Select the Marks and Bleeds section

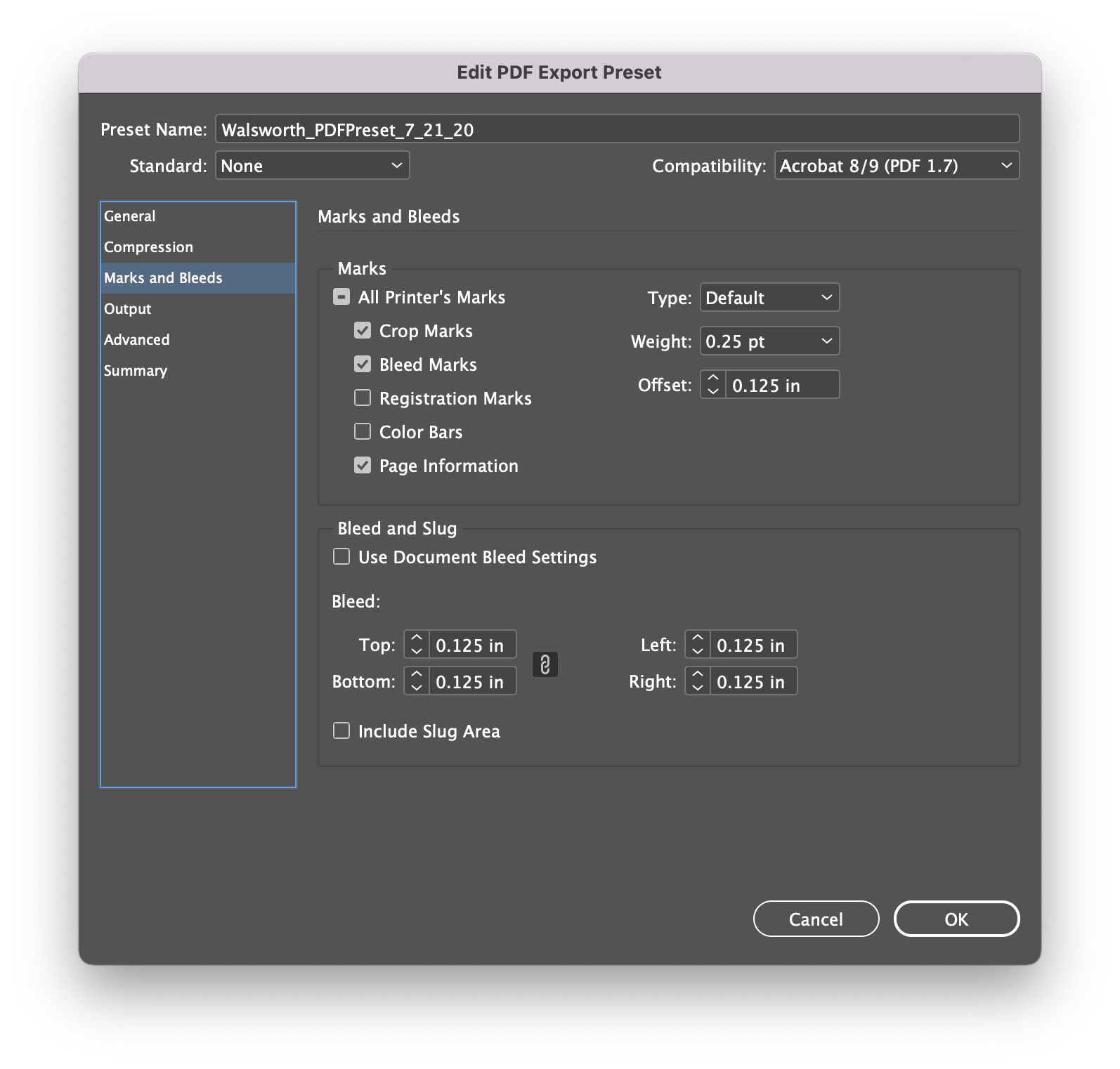click(198, 278)
